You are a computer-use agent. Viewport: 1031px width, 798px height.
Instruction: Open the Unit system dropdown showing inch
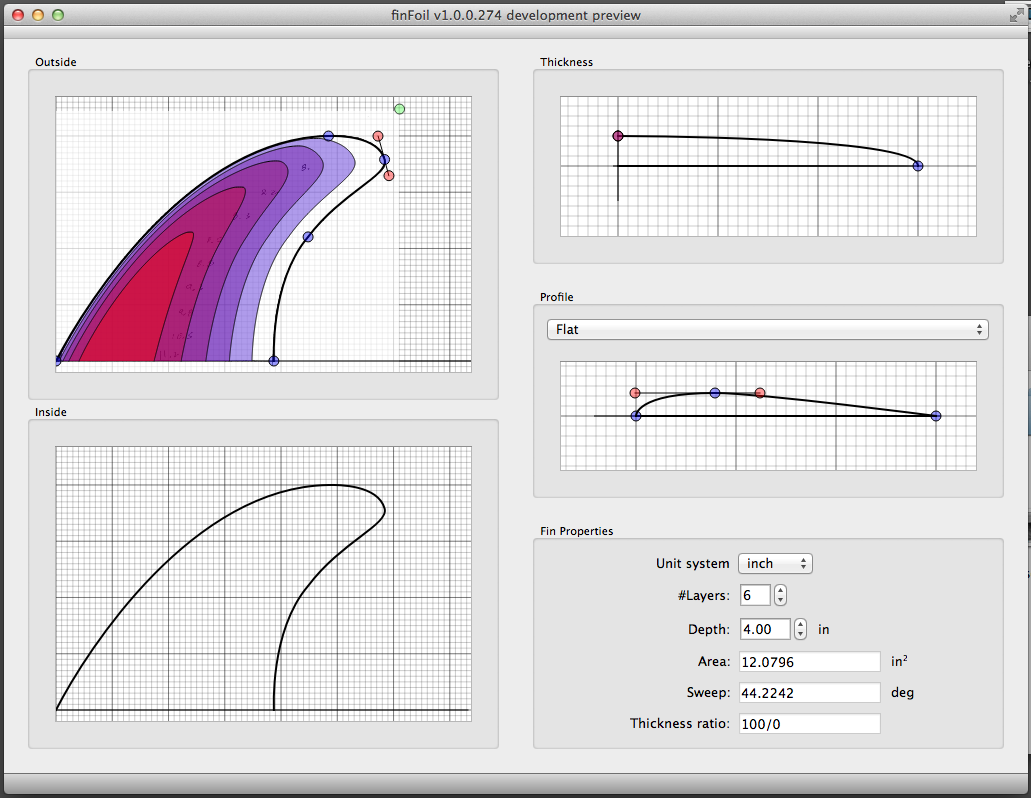tap(775, 563)
